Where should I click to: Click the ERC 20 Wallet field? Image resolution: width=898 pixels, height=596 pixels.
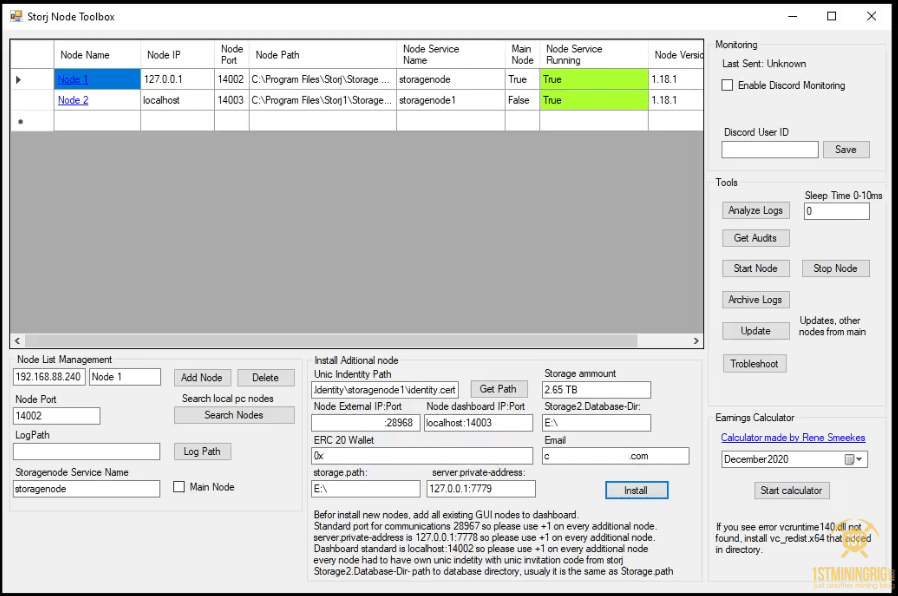click(422, 456)
